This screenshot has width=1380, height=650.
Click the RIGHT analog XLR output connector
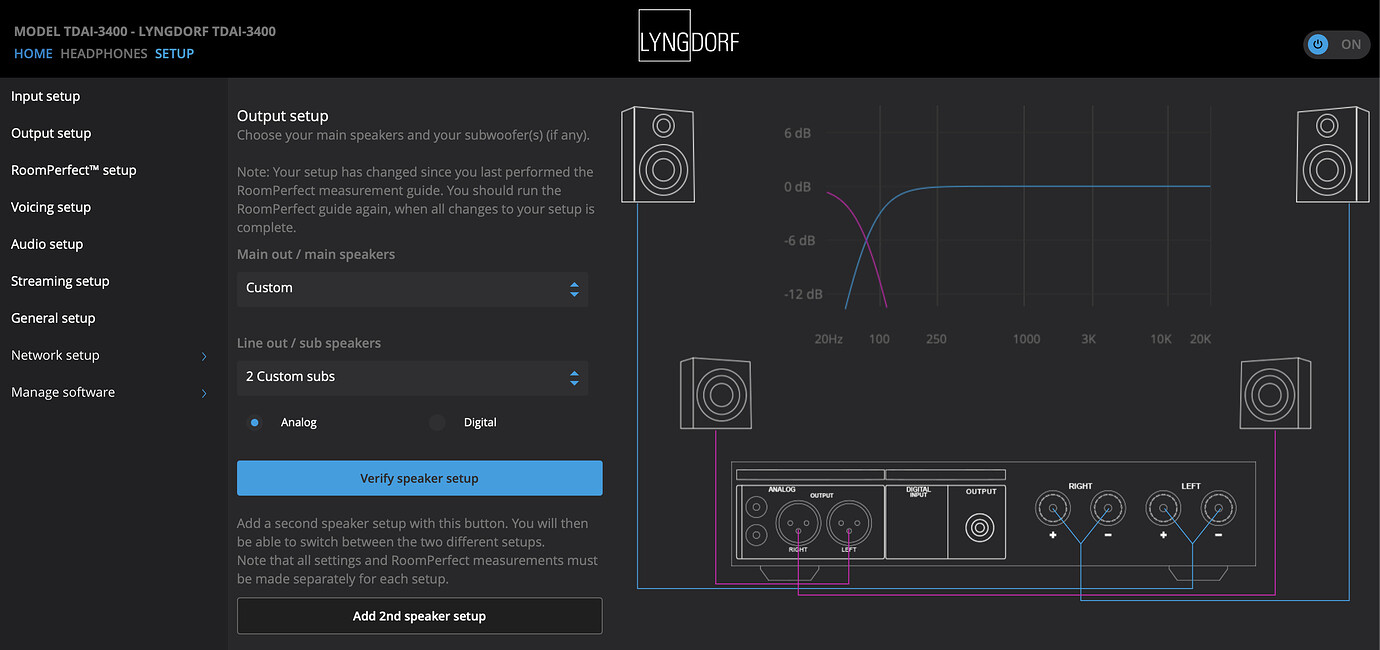pos(798,521)
